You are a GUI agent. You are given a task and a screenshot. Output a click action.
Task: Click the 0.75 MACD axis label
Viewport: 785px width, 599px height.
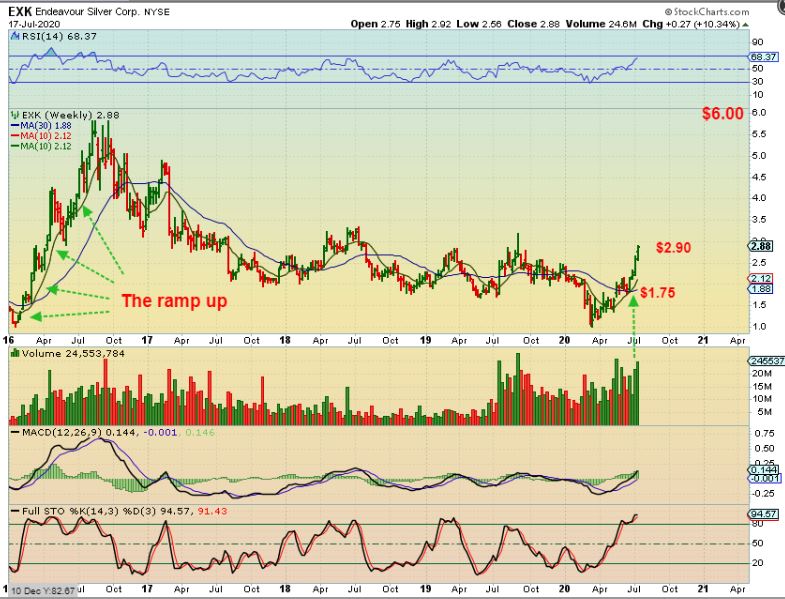[x=764, y=434]
